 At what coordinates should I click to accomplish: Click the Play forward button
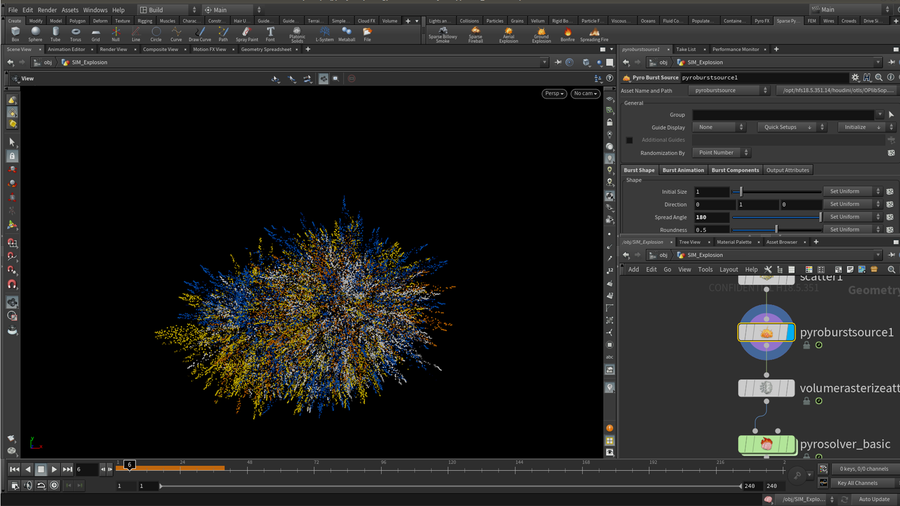(54, 469)
